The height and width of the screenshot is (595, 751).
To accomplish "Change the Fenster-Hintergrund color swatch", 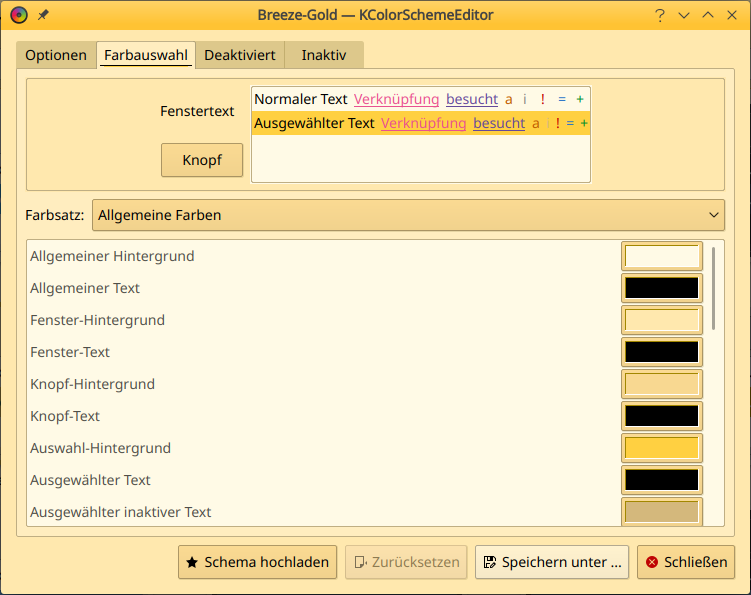I will coord(662,320).
